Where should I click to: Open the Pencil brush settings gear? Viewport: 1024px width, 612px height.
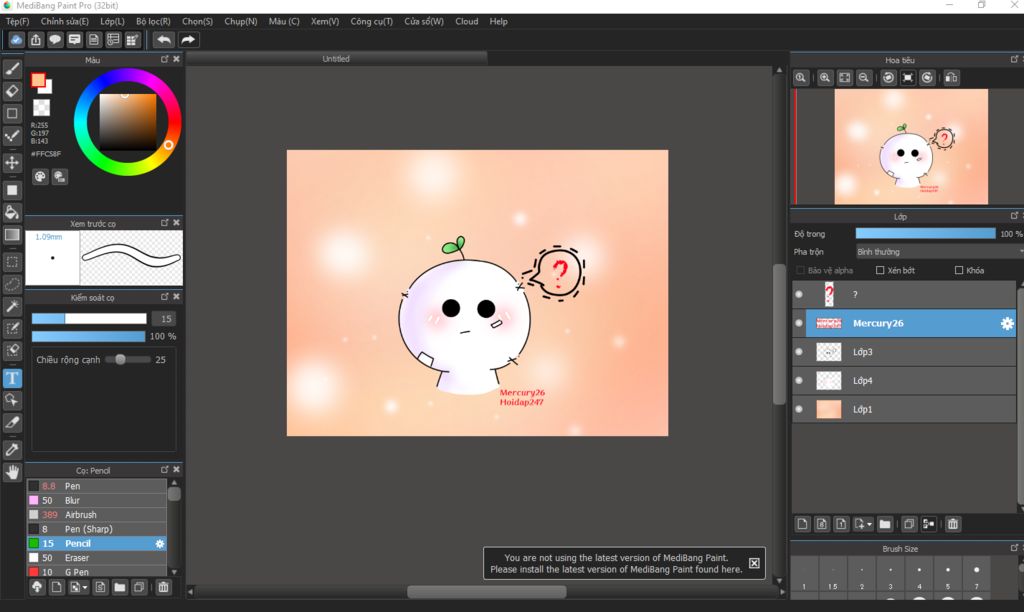click(160, 543)
